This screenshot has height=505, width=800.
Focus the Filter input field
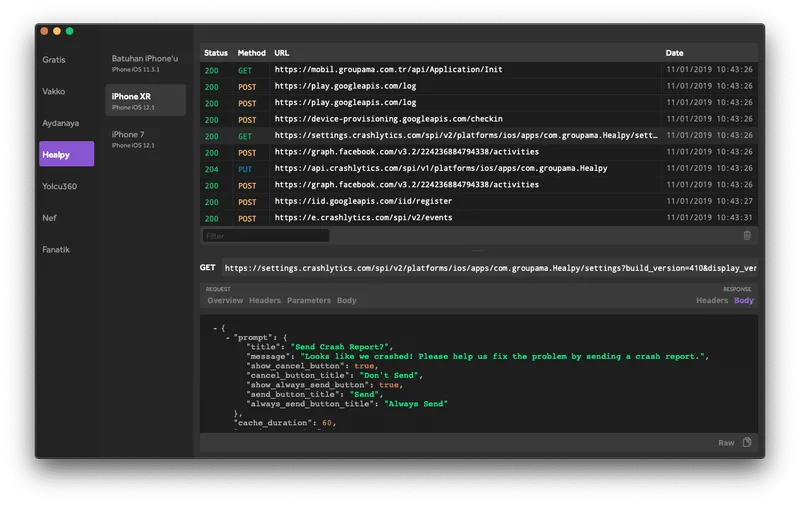(266, 236)
